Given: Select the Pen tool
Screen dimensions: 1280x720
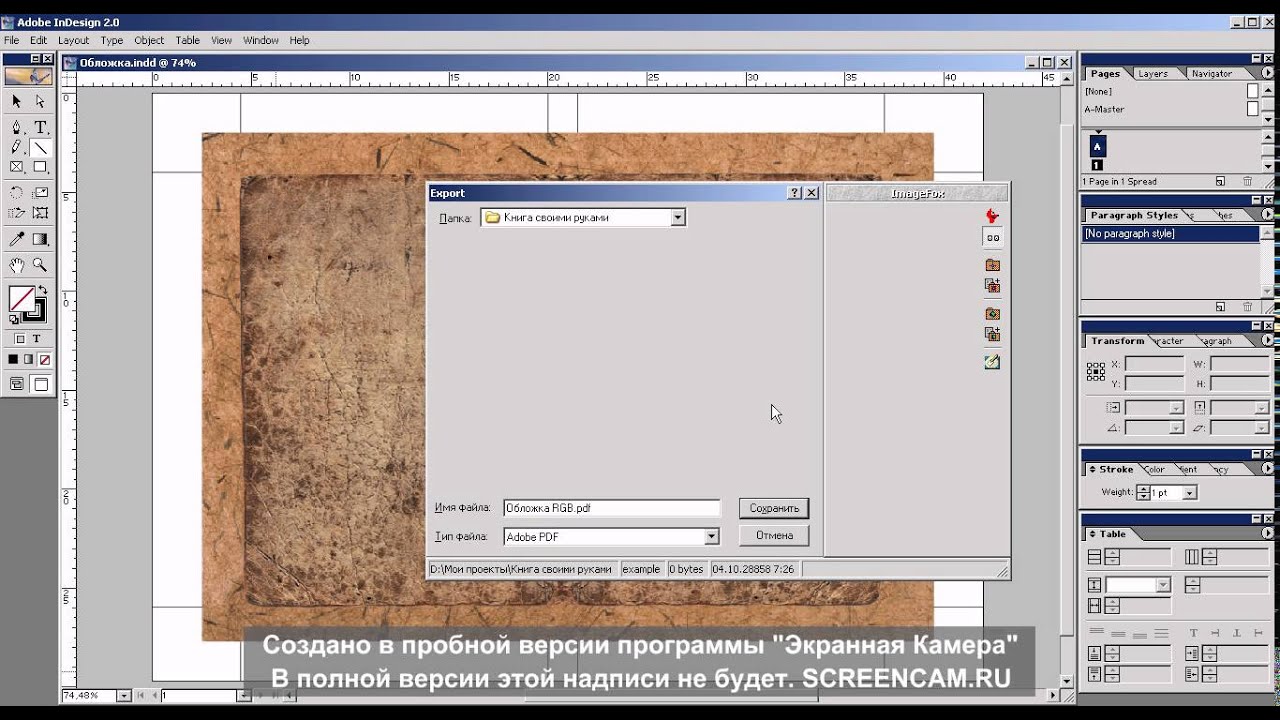Looking at the screenshot, I should [x=16, y=127].
